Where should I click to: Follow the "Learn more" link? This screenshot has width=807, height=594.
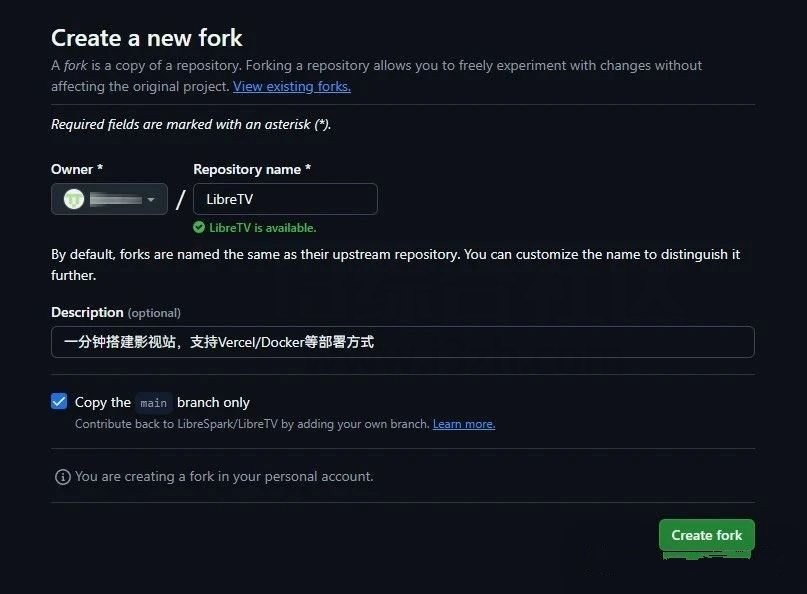(x=463, y=424)
